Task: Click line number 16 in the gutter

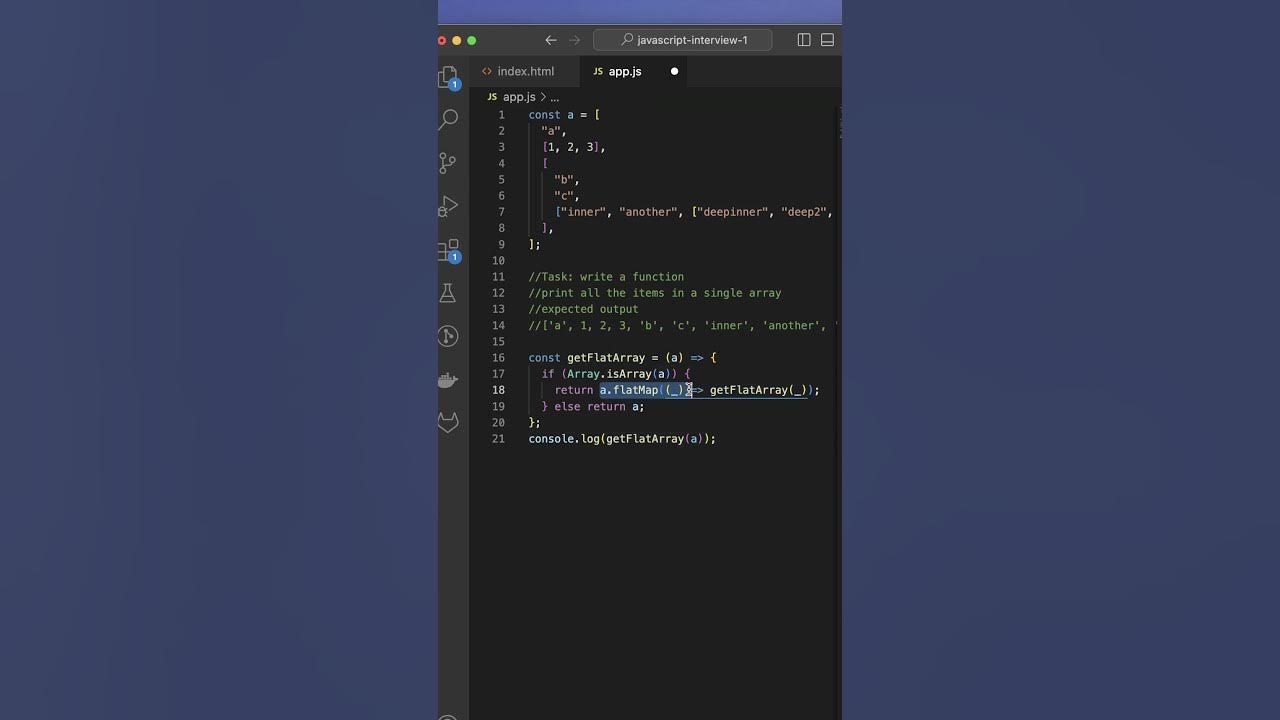Action: coord(498,358)
